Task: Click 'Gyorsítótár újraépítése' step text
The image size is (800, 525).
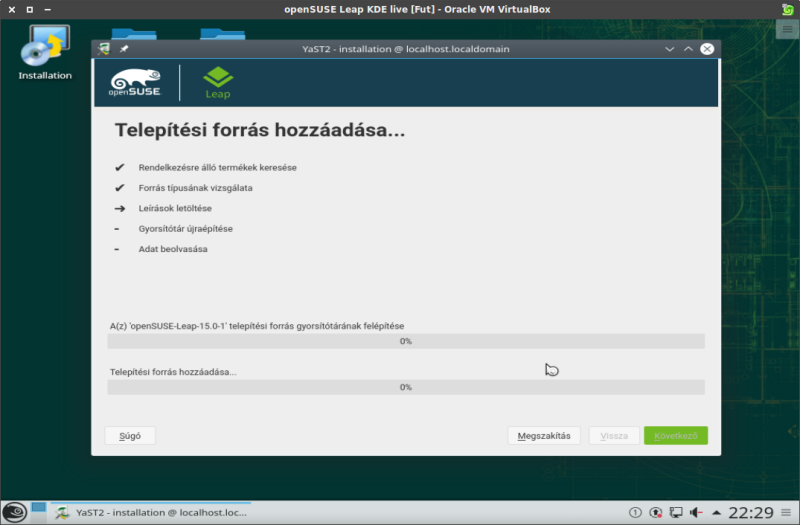Action: 186,229
